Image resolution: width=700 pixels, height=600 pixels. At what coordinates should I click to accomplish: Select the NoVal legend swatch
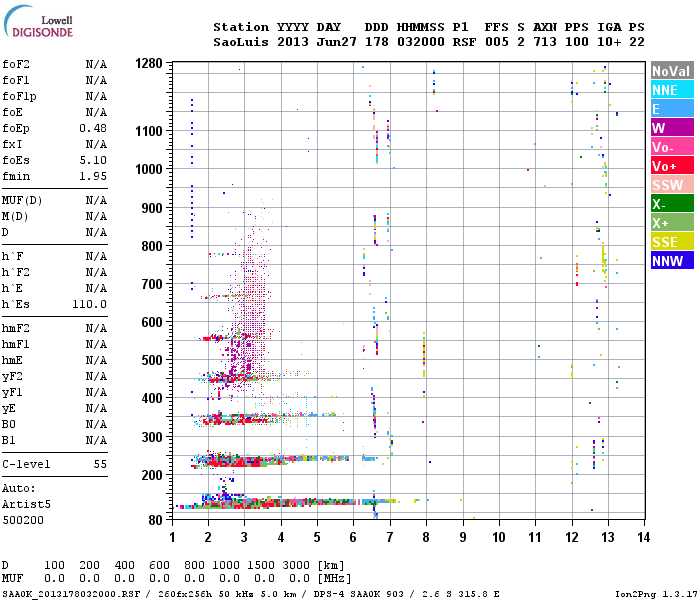[672, 71]
